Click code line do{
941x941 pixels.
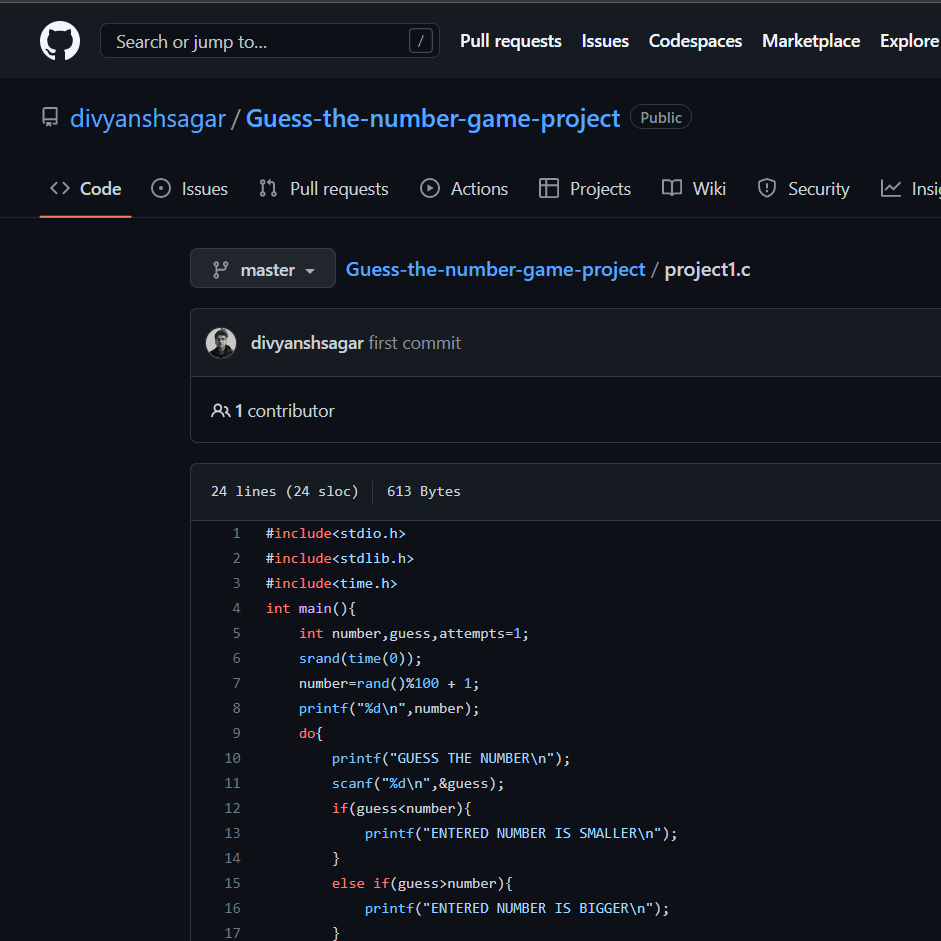coord(311,733)
